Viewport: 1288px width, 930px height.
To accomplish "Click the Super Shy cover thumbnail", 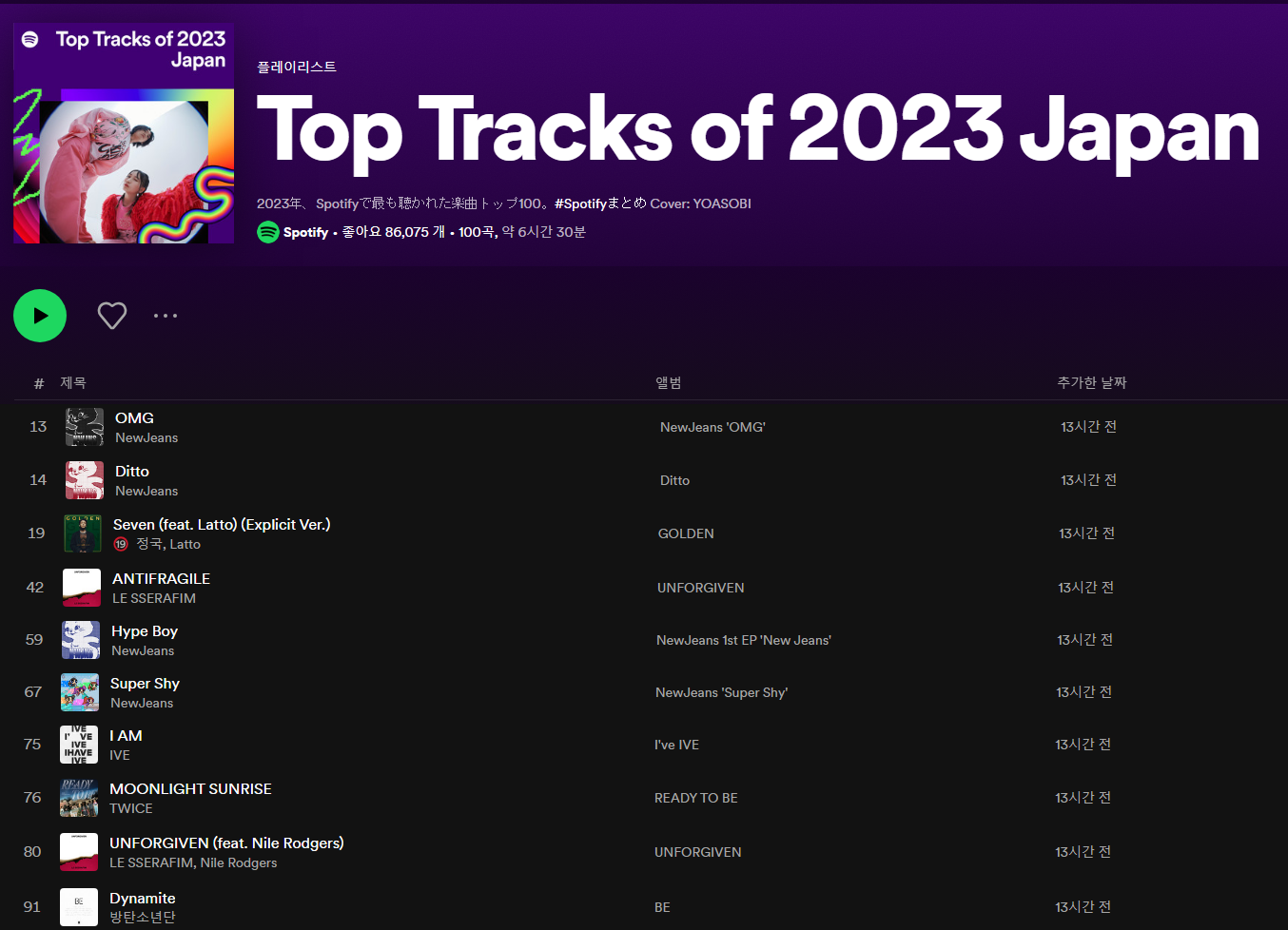I will tap(80, 692).
